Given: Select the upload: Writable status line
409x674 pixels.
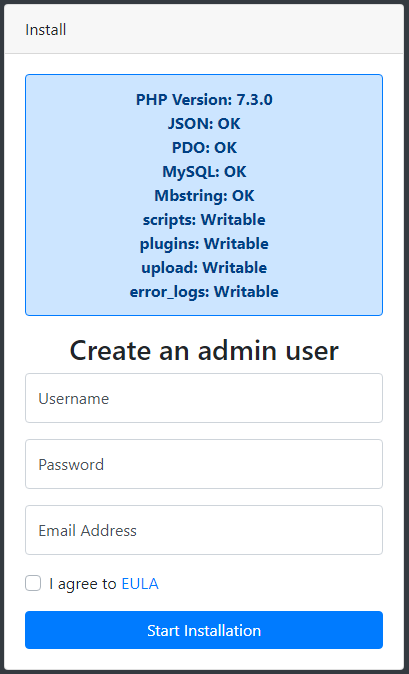Looking at the screenshot, I should pyautogui.click(x=204, y=268).
